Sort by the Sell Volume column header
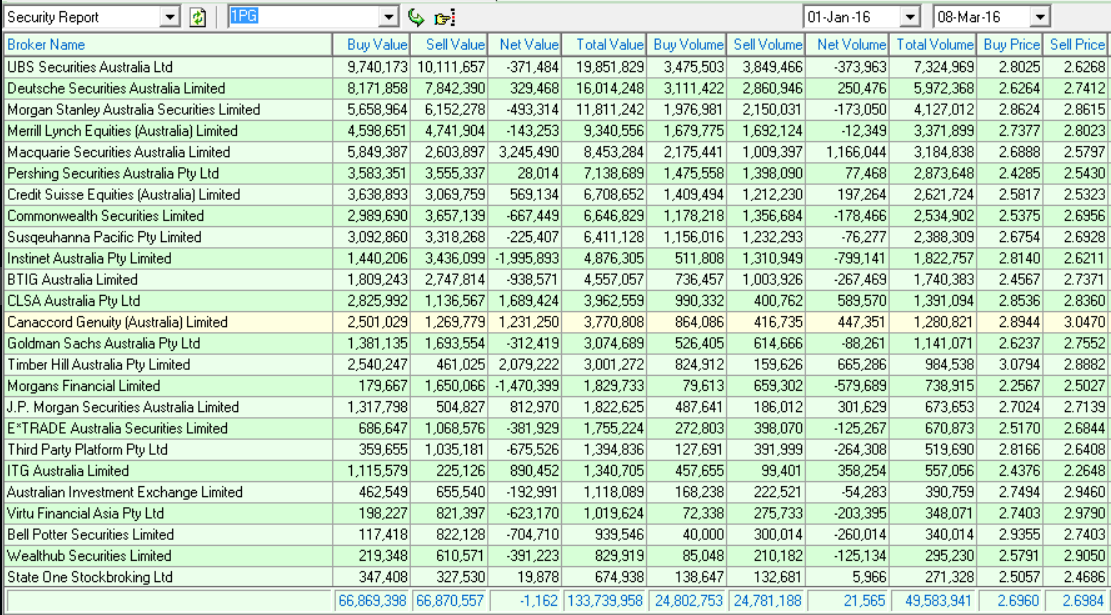 click(x=765, y=45)
